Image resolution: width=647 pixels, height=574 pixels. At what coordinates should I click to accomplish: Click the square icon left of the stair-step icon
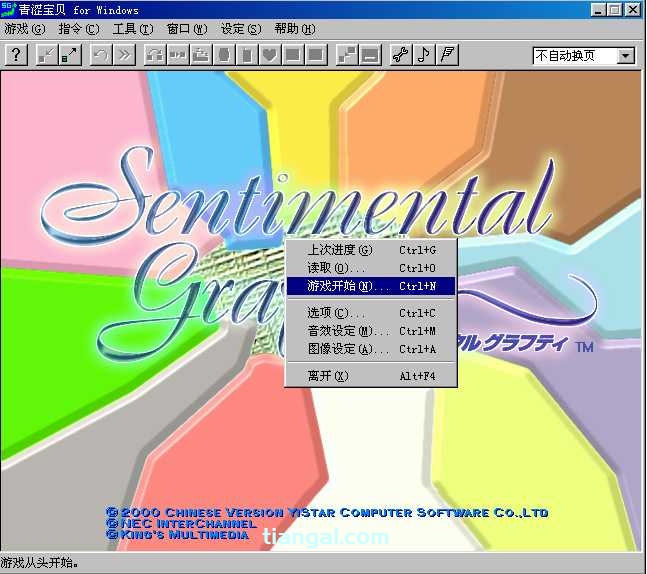click(x=316, y=54)
